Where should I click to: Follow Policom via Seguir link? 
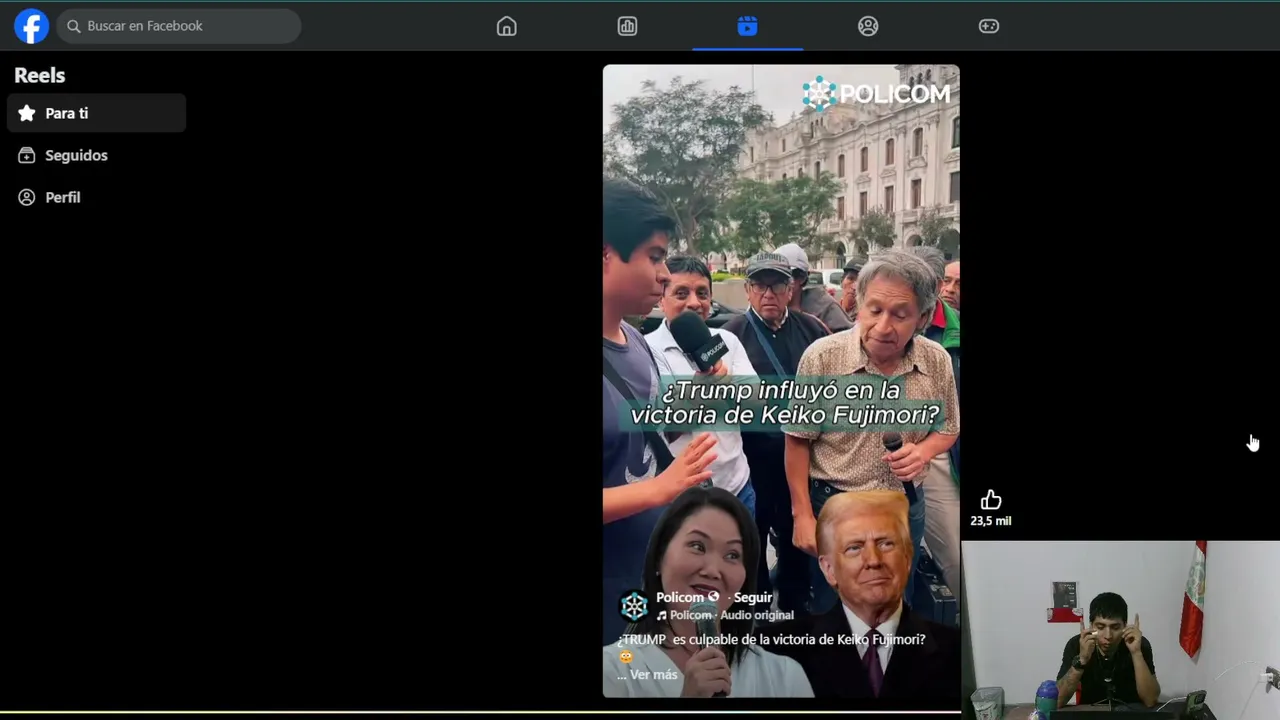coord(753,598)
